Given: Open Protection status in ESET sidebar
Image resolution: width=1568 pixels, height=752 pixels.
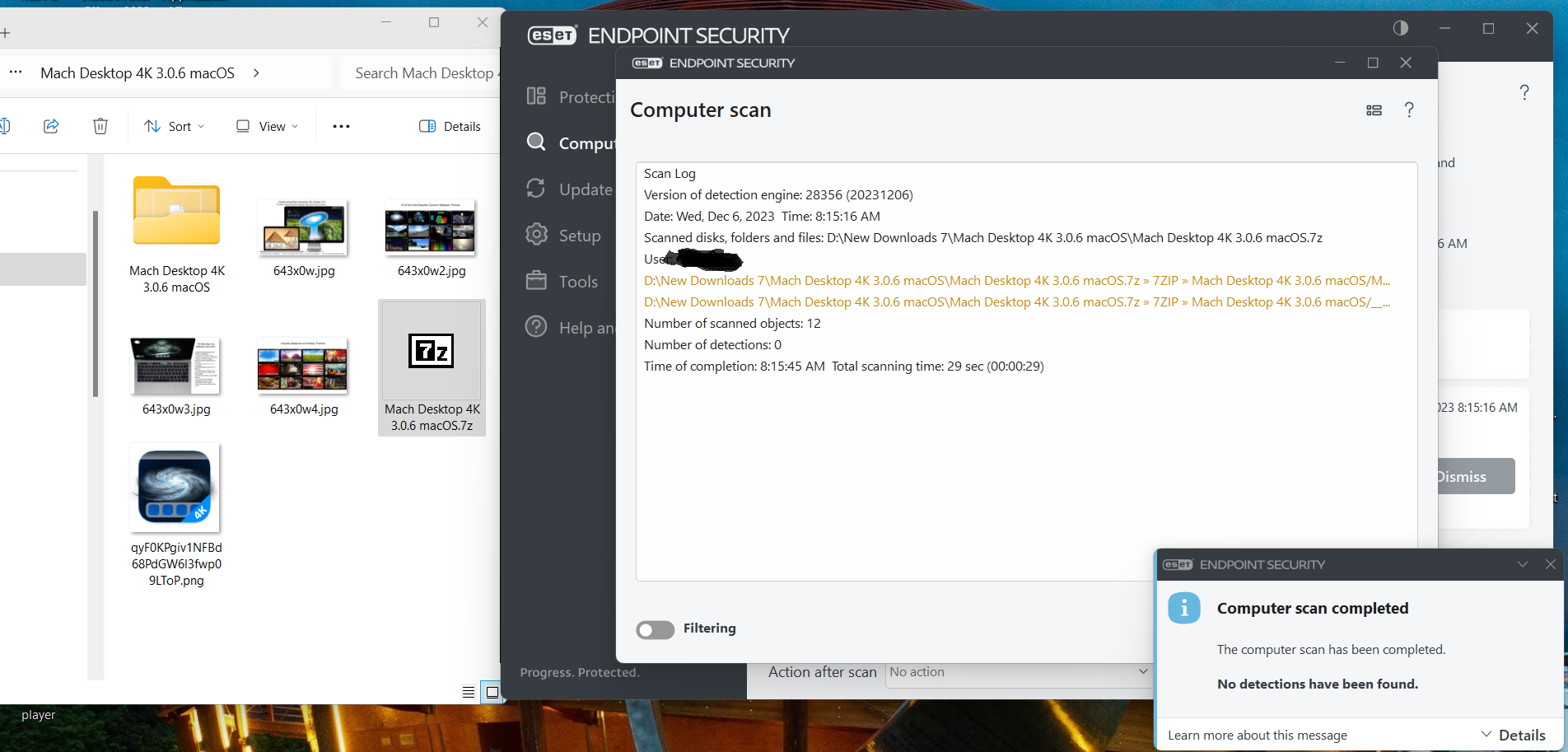Looking at the screenshot, I should tap(570, 97).
